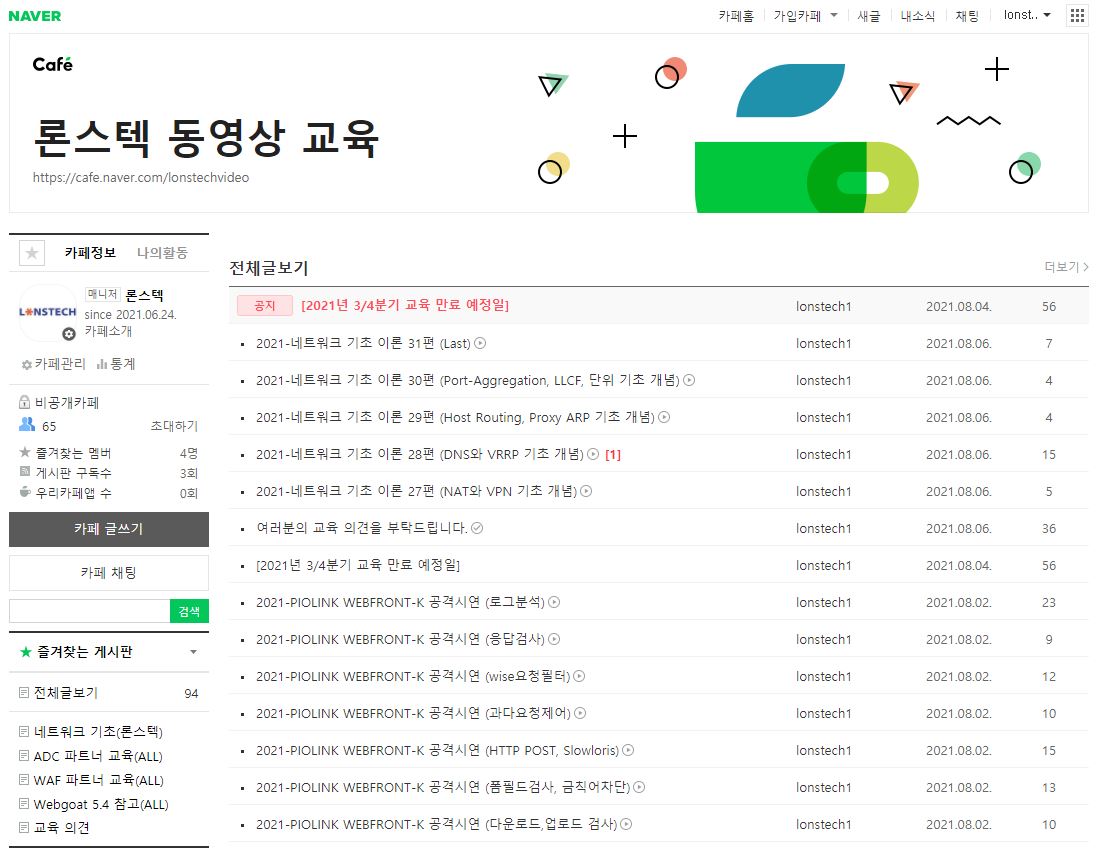
Task: Switch to the 카페정보 tab
Action: click(90, 253)
